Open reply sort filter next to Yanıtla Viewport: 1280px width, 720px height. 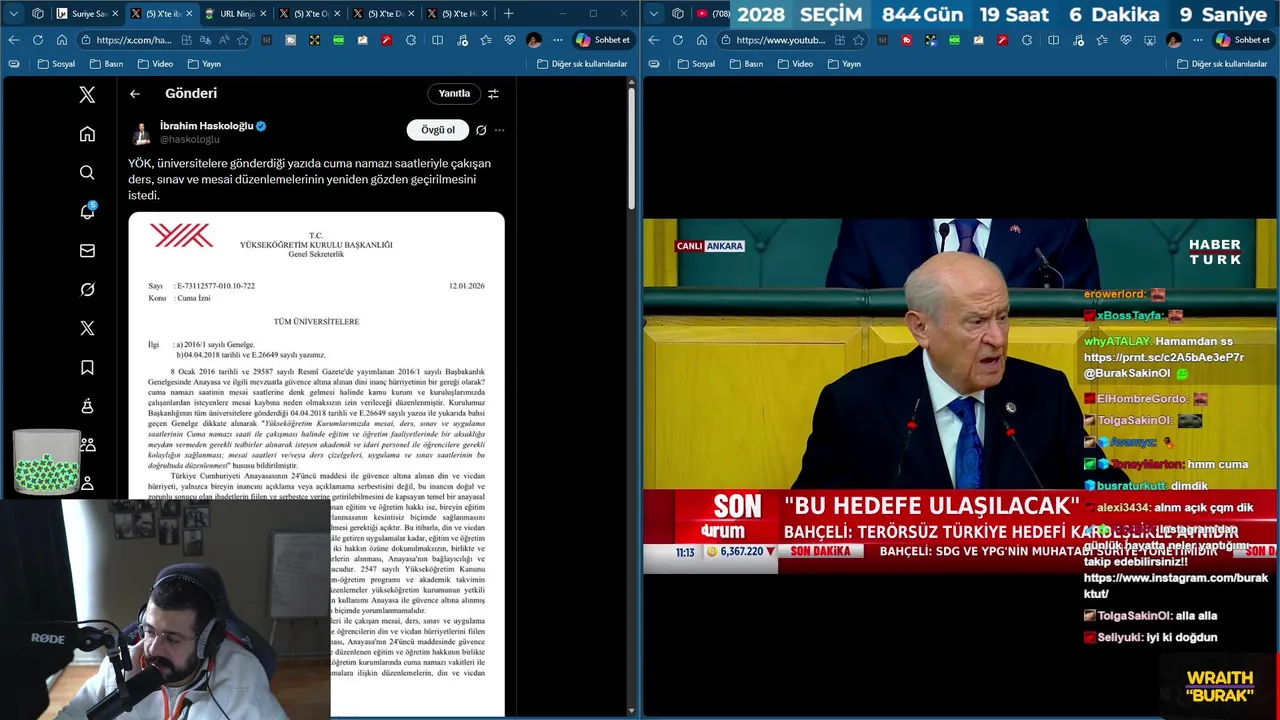pos(493,94)
